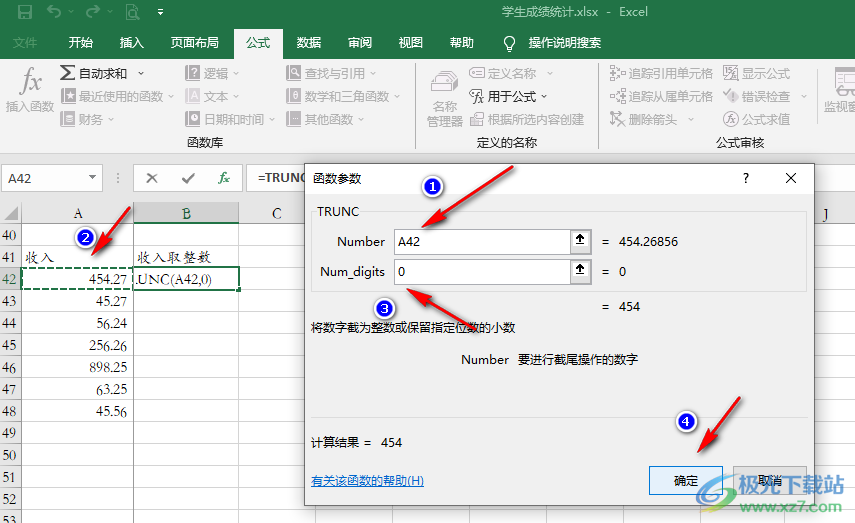The image size is (855, 523).
Task: Click the 取消 button
Action: [x=769, y=480]
